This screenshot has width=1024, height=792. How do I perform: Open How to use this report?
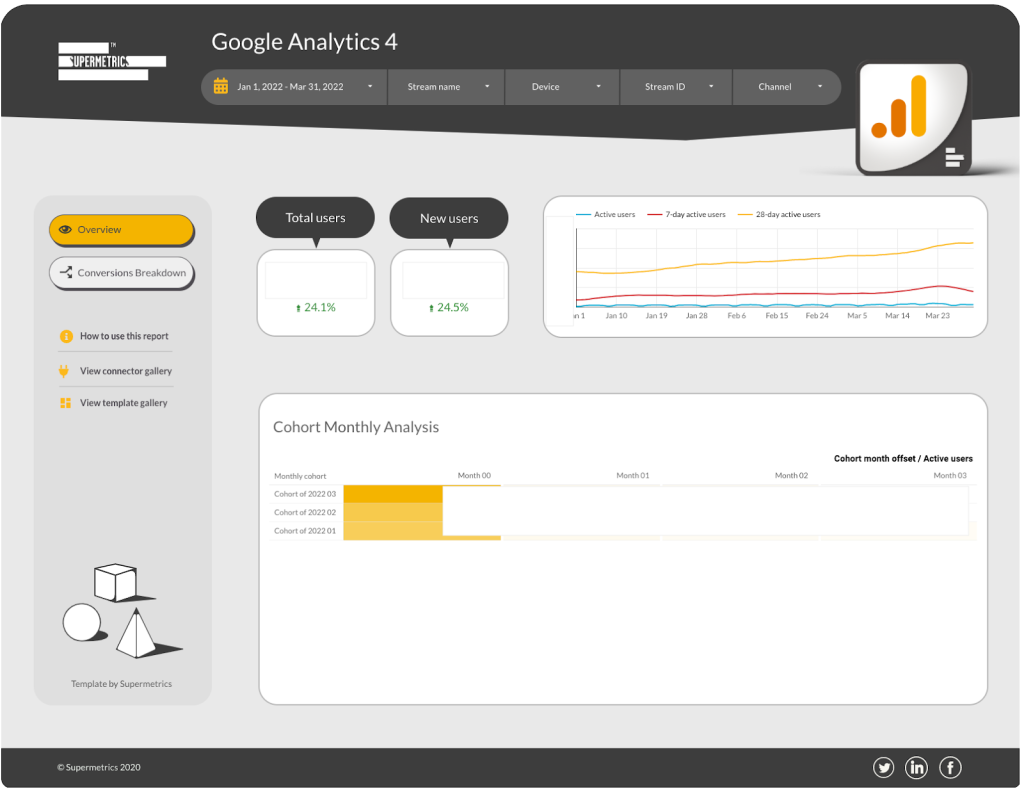(124, 336)
